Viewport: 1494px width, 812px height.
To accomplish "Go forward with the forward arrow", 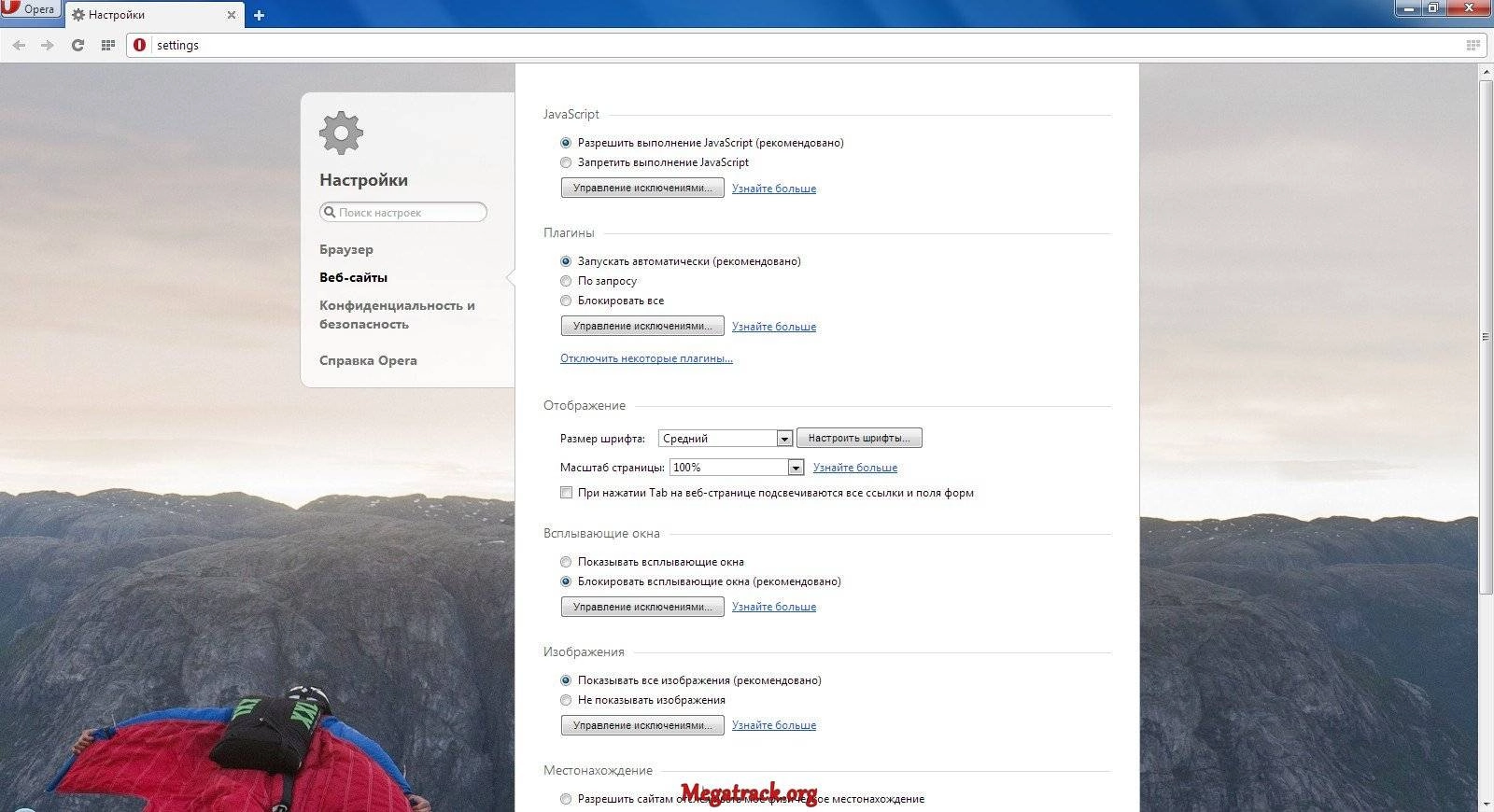I will click(x=48, y=45).
